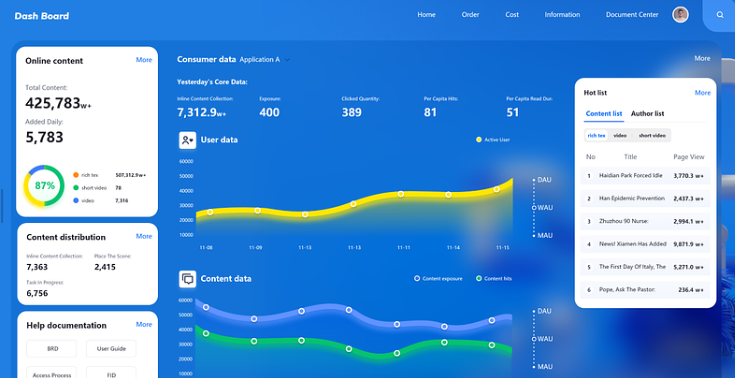Viewport: 735px width, 378px height.
Task: Click More in Hot list card
Action: point(702,92)
